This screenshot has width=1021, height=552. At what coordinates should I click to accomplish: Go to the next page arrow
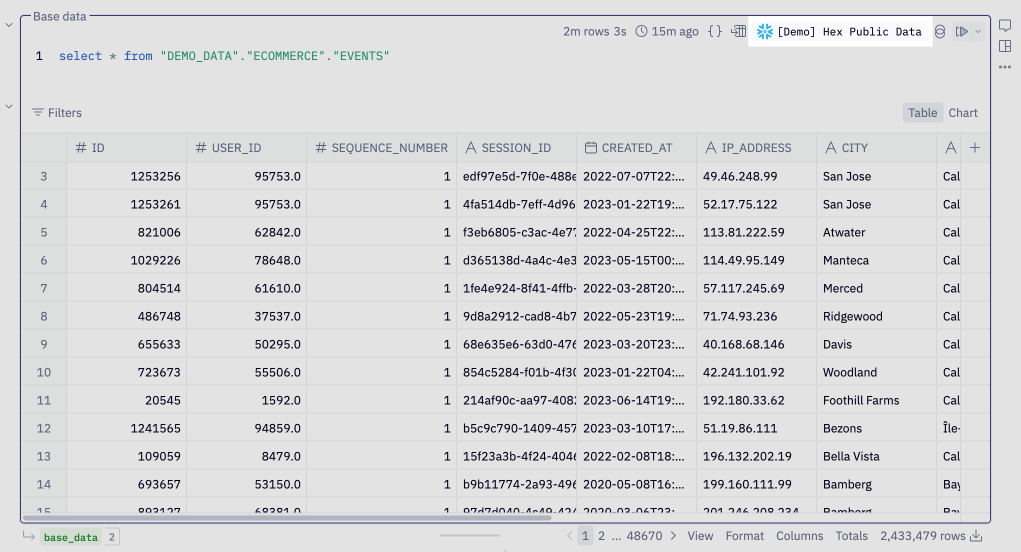673,536
